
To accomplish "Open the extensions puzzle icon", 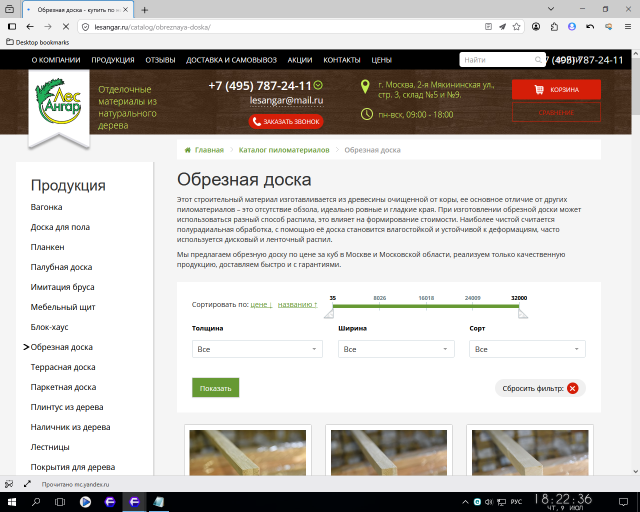I will (x=554, y=27).
